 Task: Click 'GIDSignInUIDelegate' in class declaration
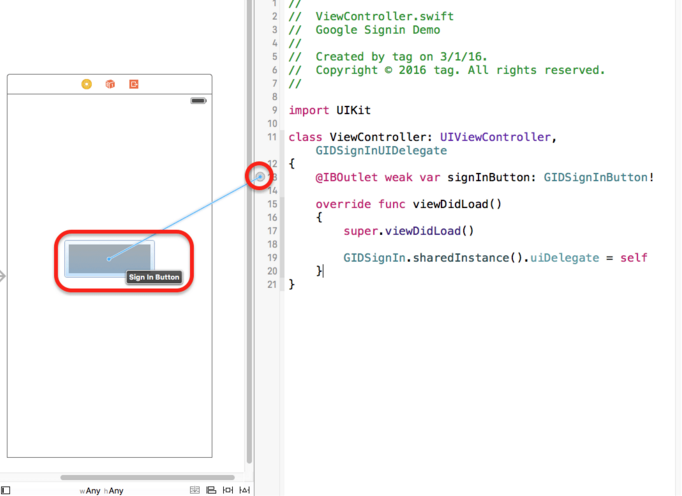coord(381,151)
